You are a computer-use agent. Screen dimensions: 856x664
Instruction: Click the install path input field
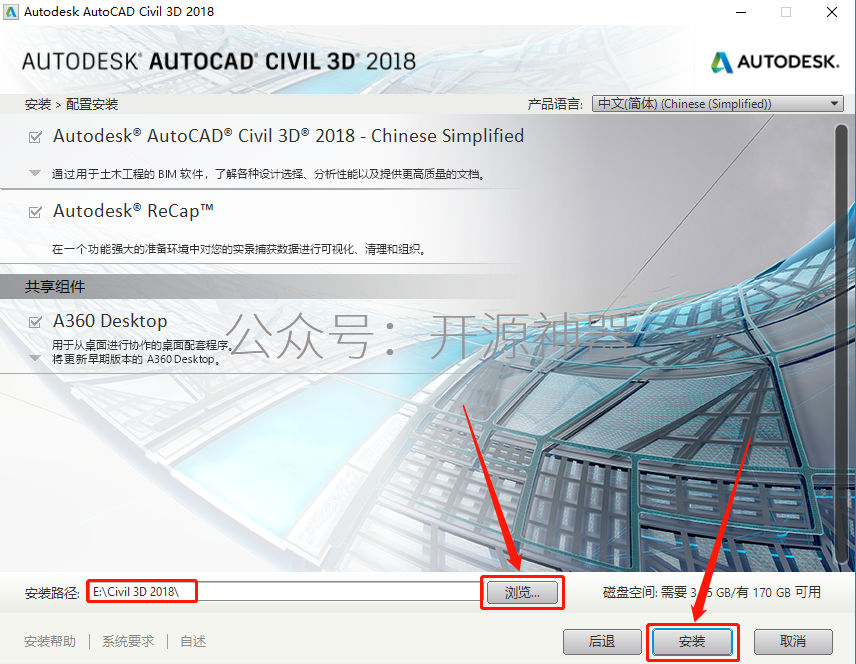tap(284, 592)
